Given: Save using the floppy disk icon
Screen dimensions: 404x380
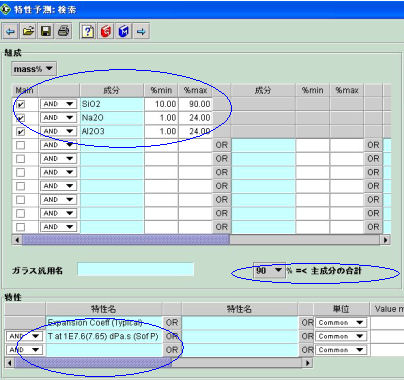Looking at the screenshot, I should point(46,32).
